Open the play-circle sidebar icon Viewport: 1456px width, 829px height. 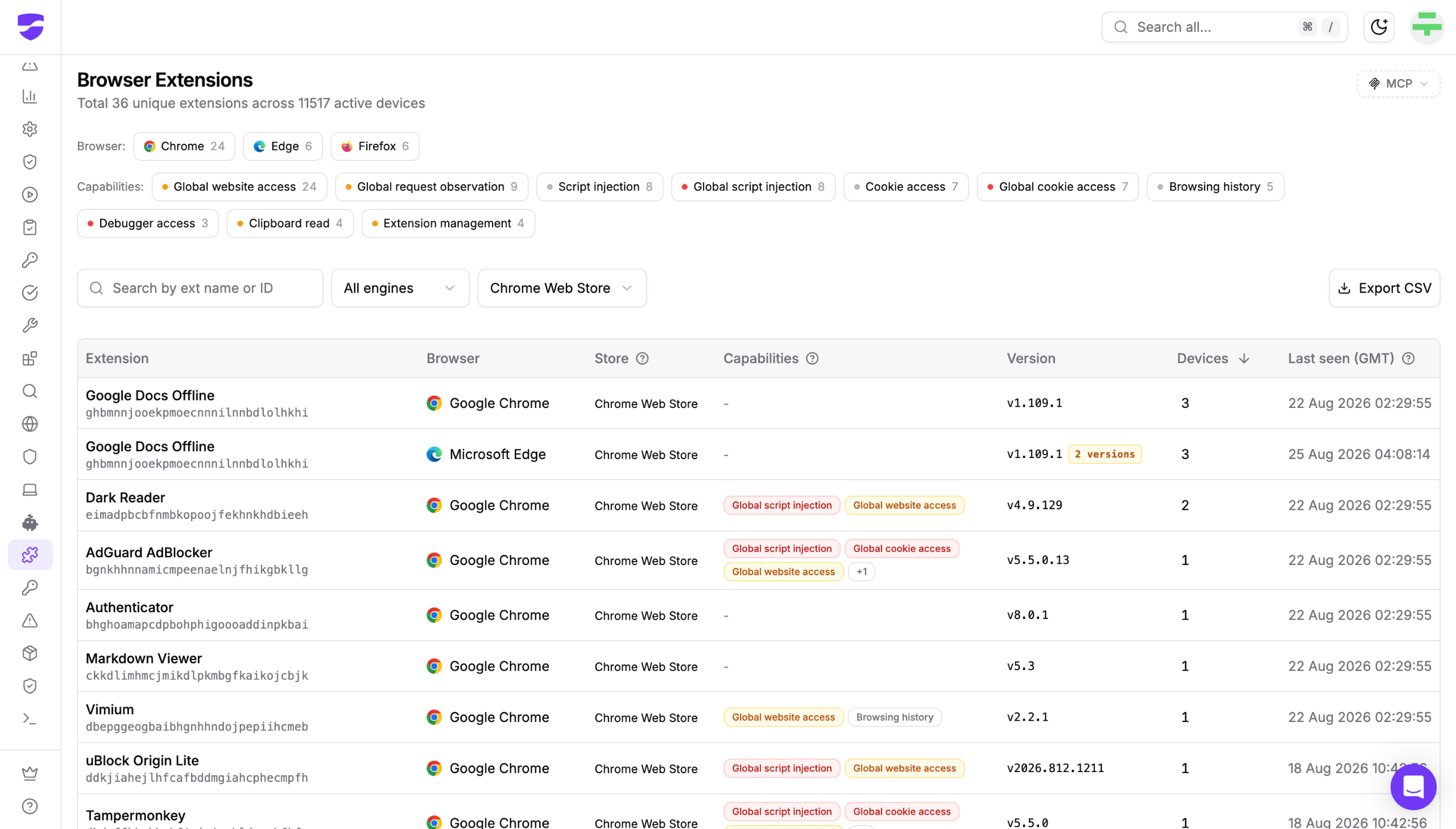(x=30, y=195)
